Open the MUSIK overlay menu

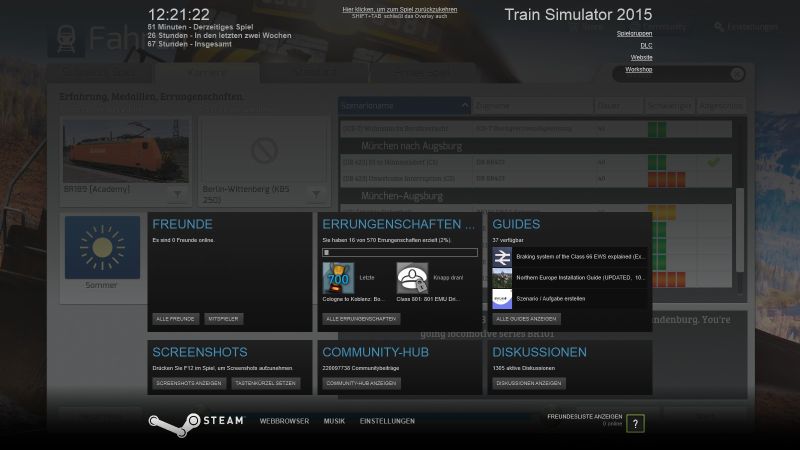(x=334, y=421)
